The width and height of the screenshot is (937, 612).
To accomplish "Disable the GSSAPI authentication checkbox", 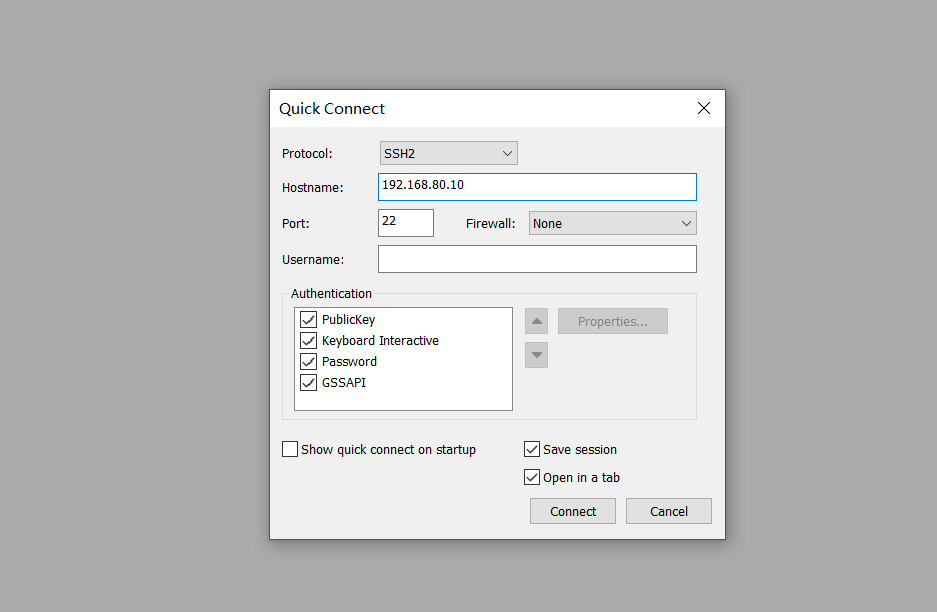I will click(309, 383).
